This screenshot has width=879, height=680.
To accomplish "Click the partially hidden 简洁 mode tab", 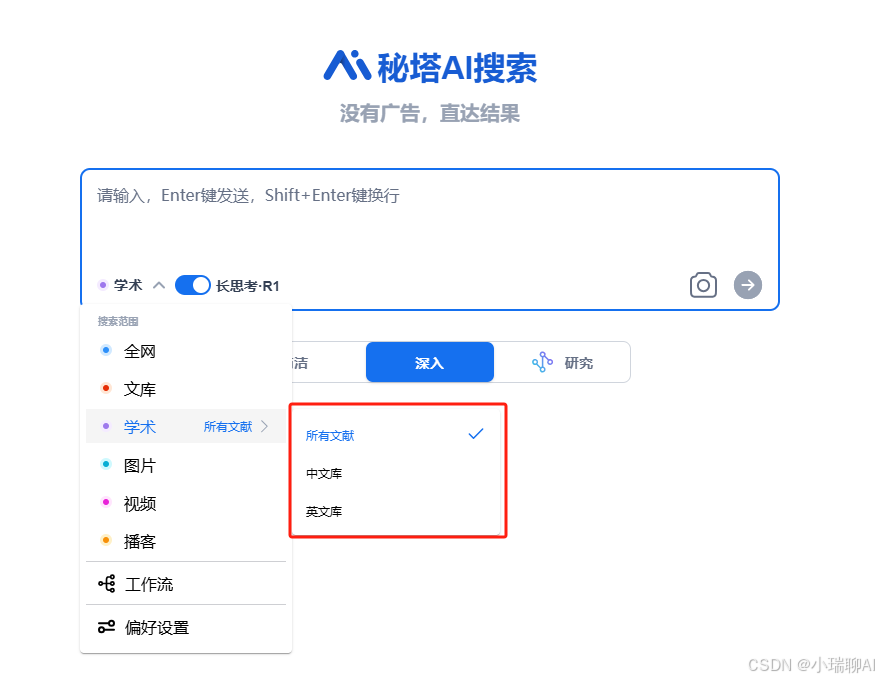I will [328, 362].
